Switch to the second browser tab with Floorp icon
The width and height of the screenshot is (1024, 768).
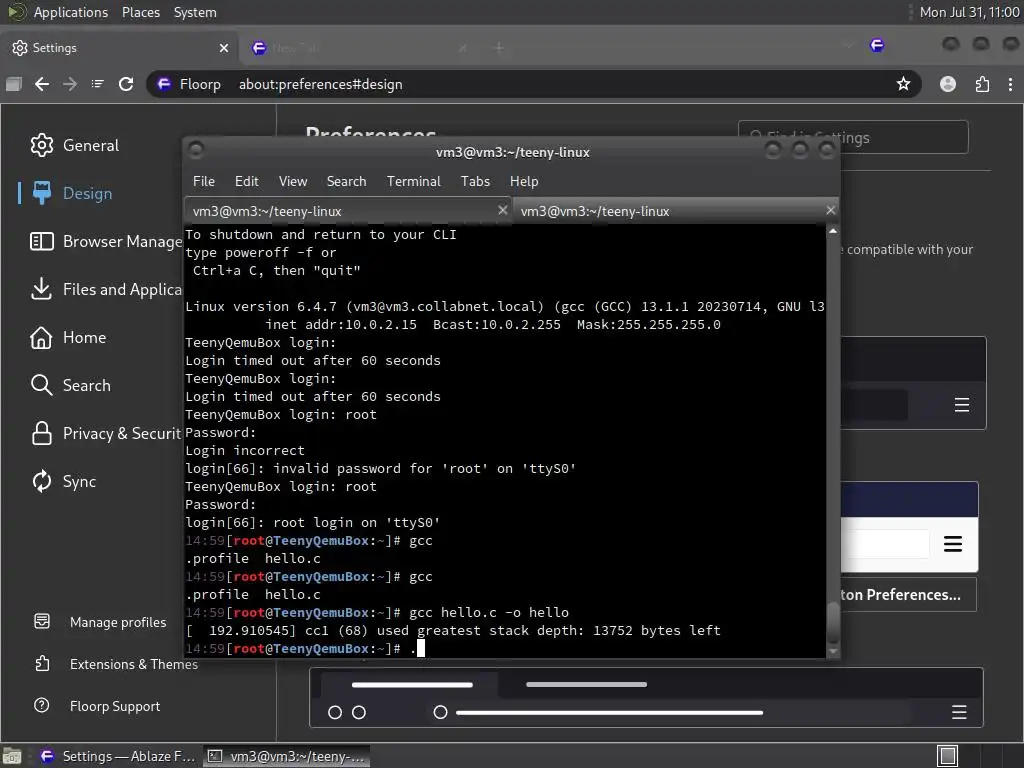pos(359,48)
